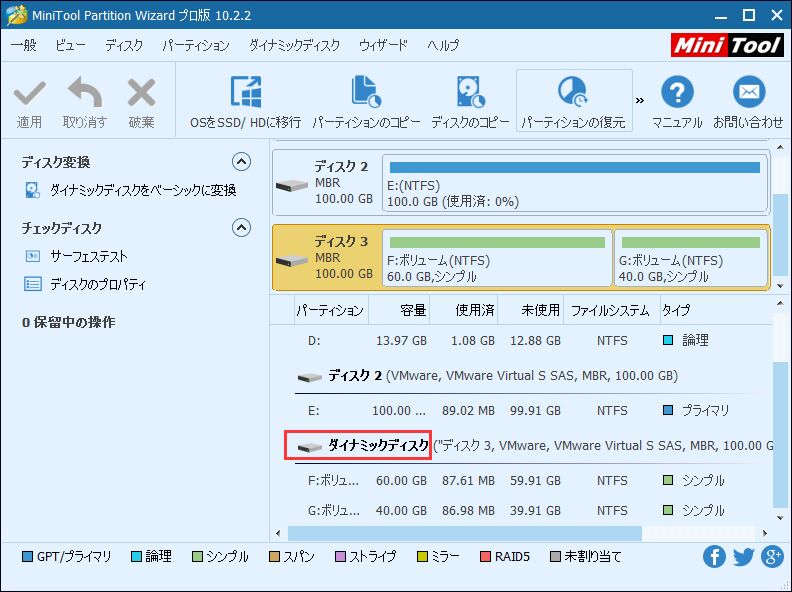The image size is (792, 592).
Task: Click the 適用 (Apply) checkmark icon
Action: click(29, 94)
